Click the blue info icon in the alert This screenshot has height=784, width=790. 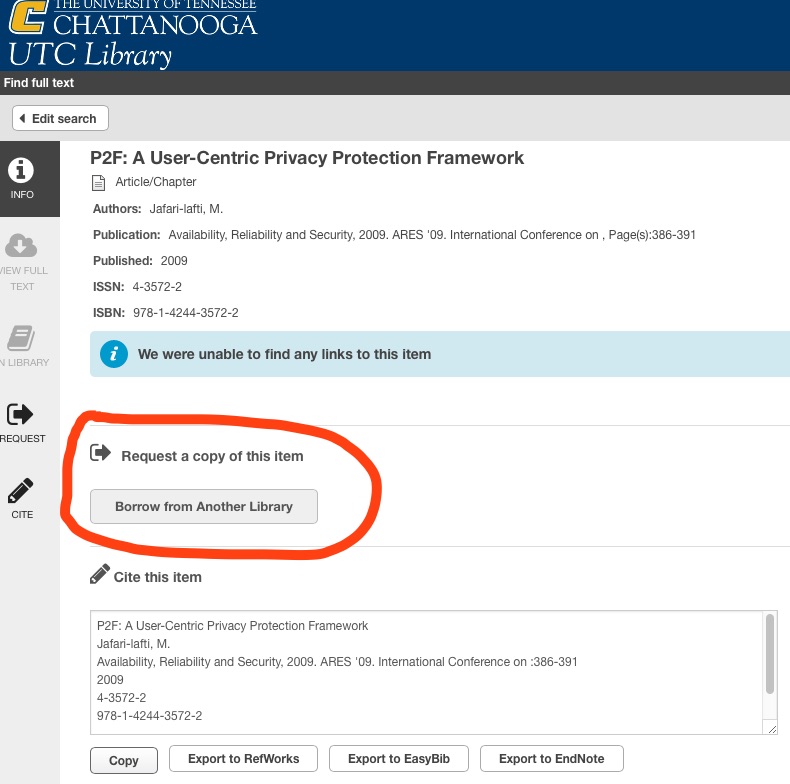point(115,354)
